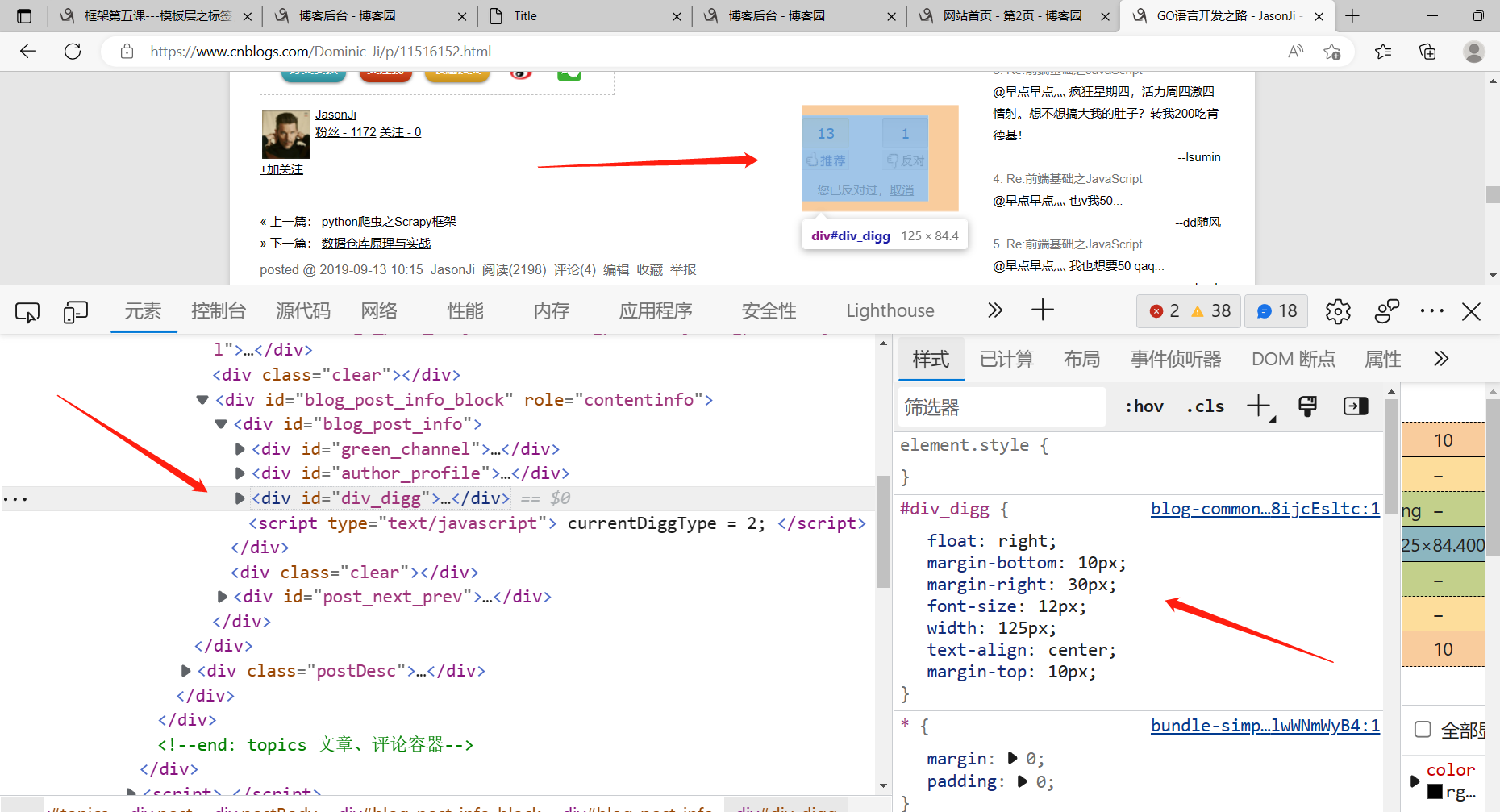Open previous post python爬虫之Scrapy框架

tap(389, 222)
